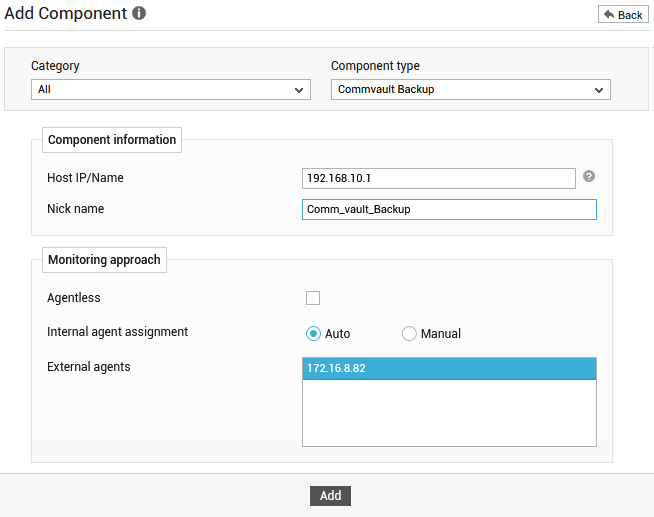Image resolution: width=654 pixels, height=517 pixels.
Task: Click the Component information section header
Action: click(112, 140)
